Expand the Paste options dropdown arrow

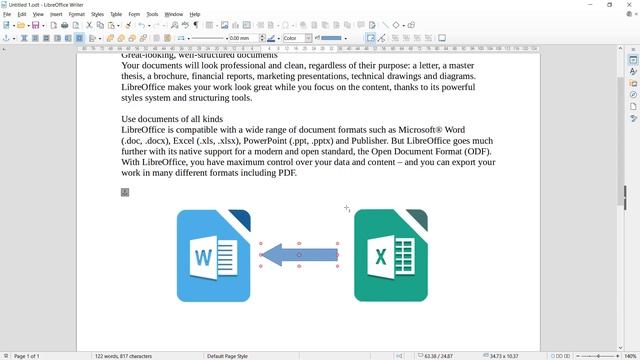(x=118, y=26)
